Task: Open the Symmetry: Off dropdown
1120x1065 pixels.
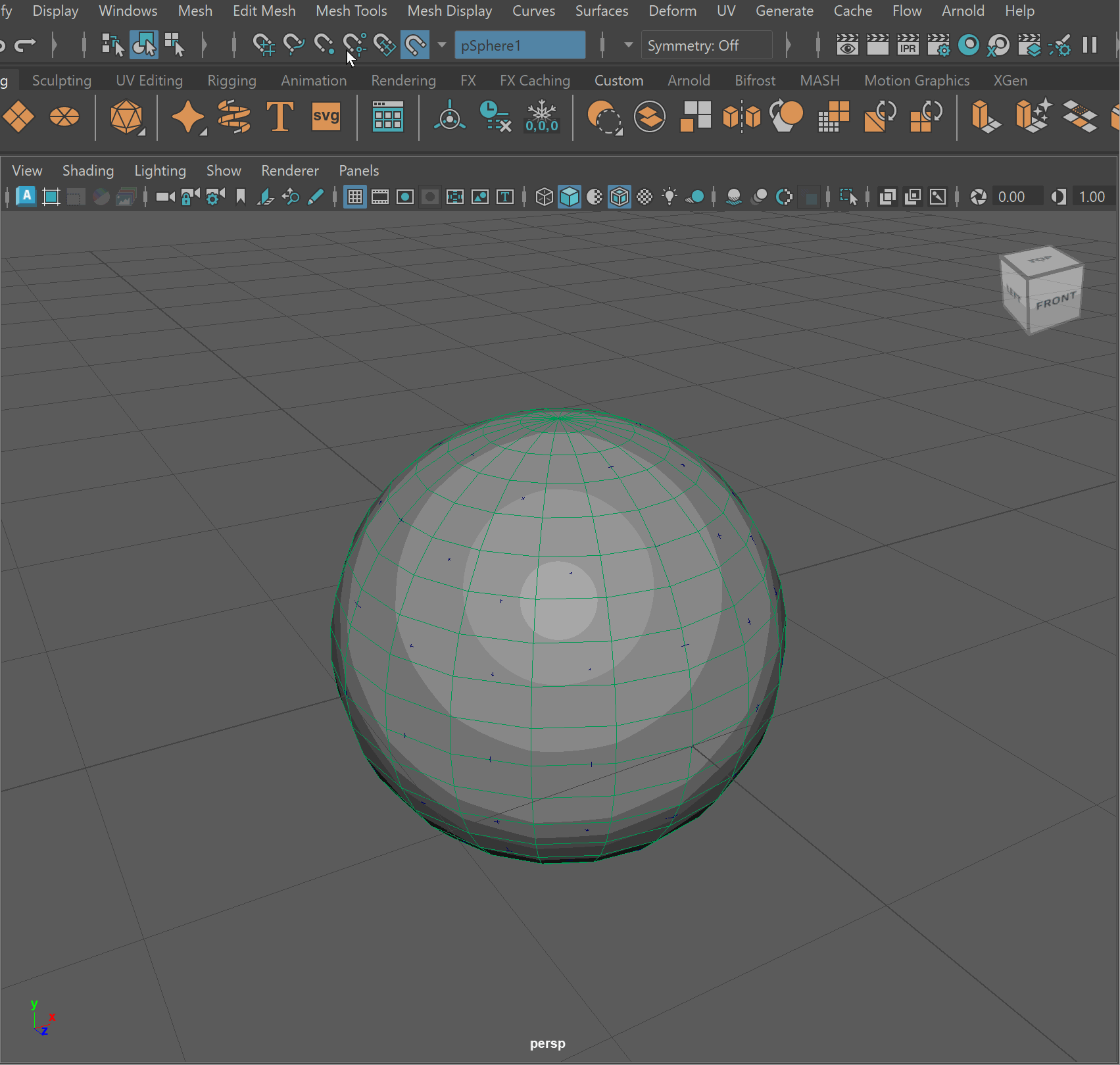Action: point(706,45)
